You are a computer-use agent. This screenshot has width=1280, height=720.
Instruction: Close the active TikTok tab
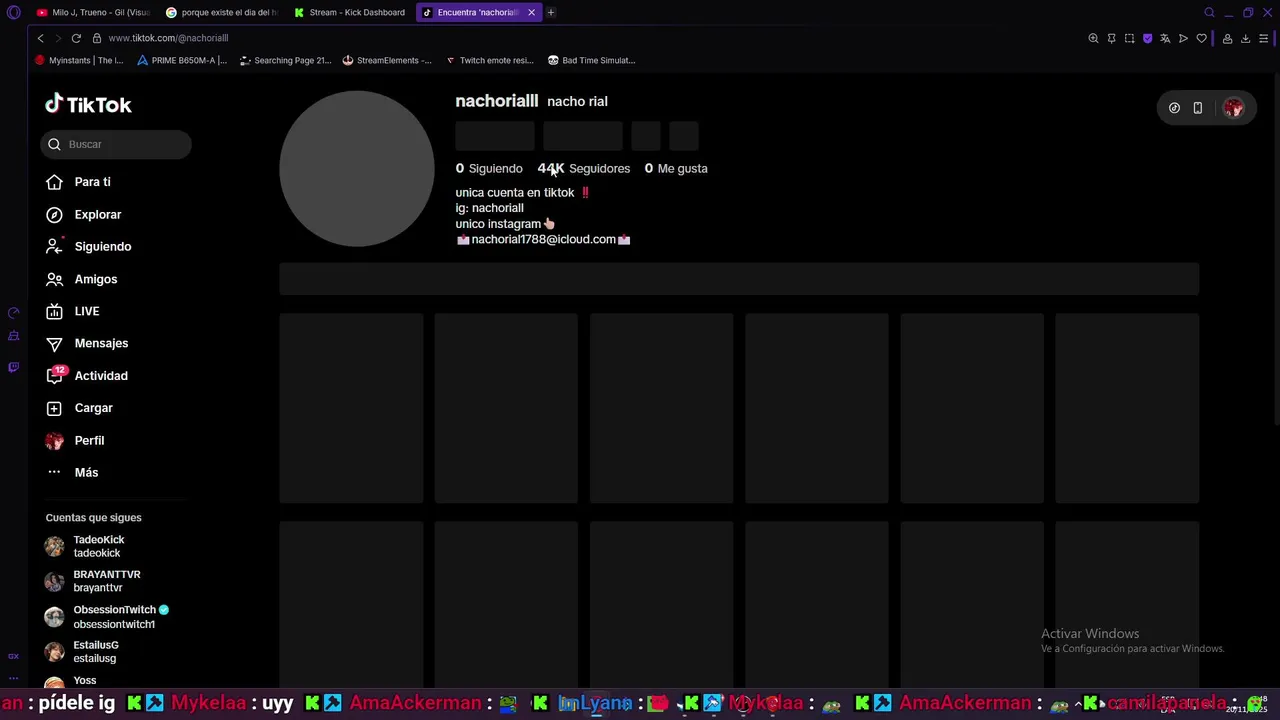tap(531, 12)
